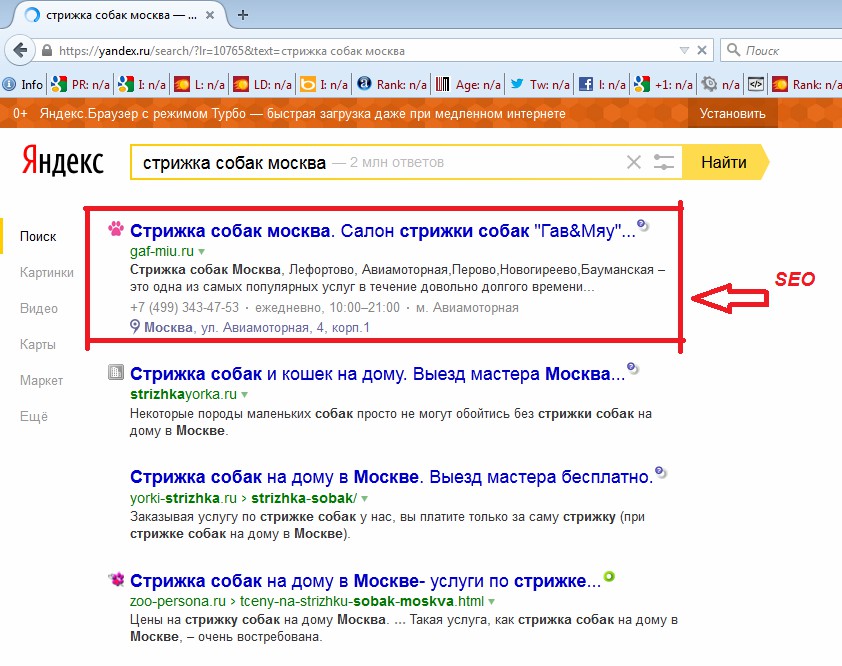This screenshot has height=666, width=842.
Task: Click the strizhkayorka.ru green URL
Action: click(183, 394)
